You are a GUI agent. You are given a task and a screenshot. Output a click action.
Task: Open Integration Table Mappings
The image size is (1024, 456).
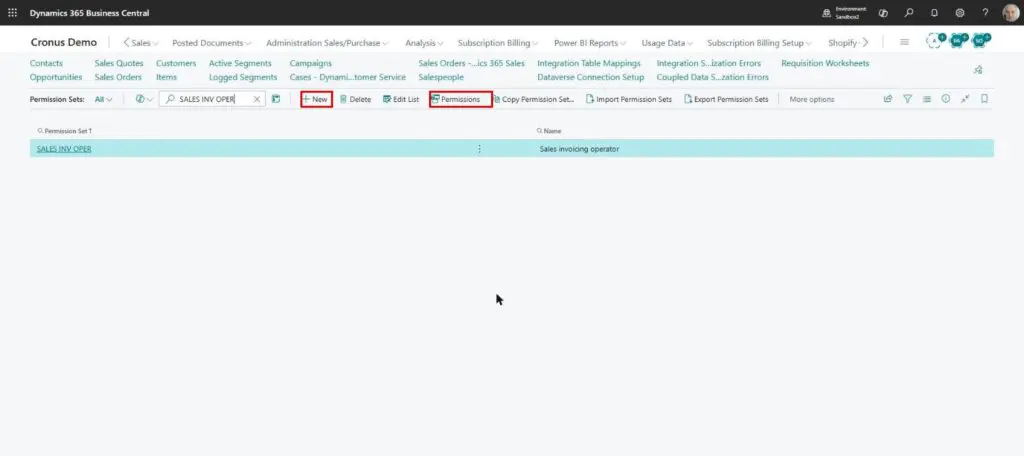pos(589,63)
